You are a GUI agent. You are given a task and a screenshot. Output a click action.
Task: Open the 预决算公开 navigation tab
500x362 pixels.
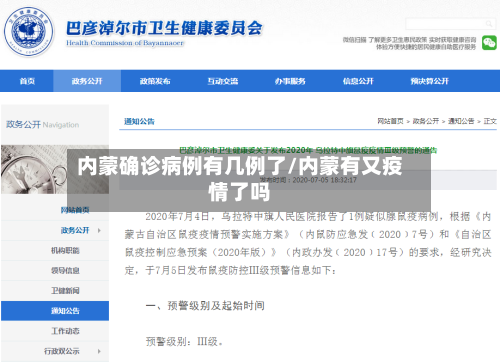pyautogui.click(x=429, y=81)
